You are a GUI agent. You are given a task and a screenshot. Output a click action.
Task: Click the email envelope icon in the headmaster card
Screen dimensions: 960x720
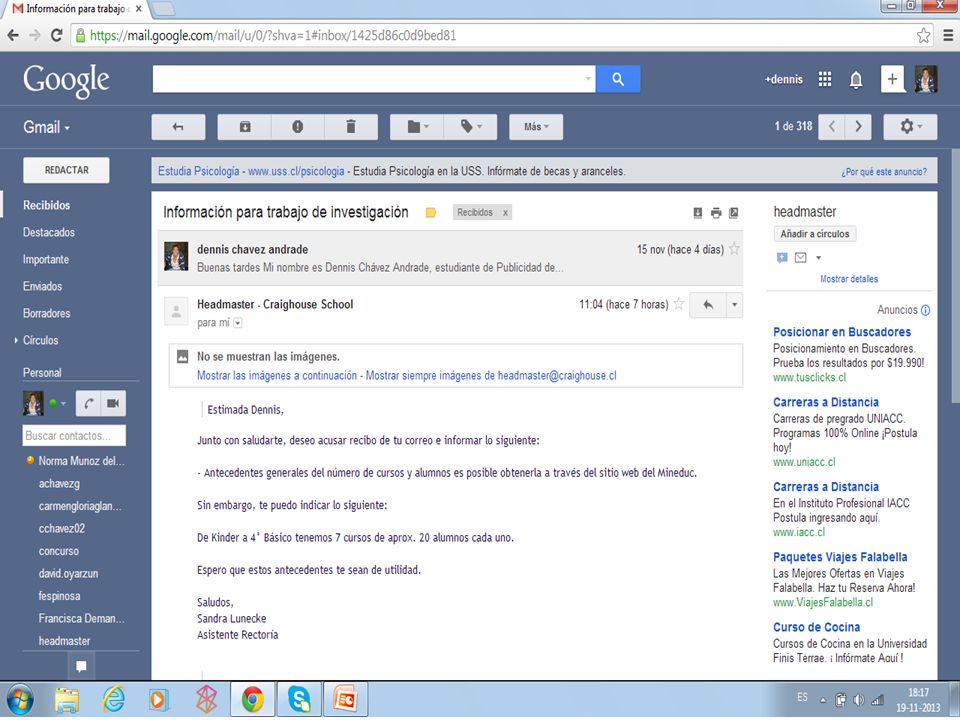point(800,258)
